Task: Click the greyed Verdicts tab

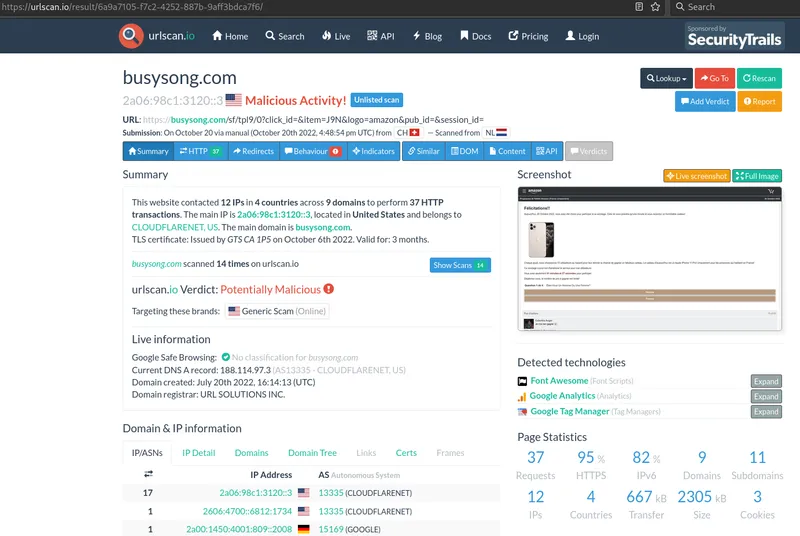Action: (x=589, y=151)
